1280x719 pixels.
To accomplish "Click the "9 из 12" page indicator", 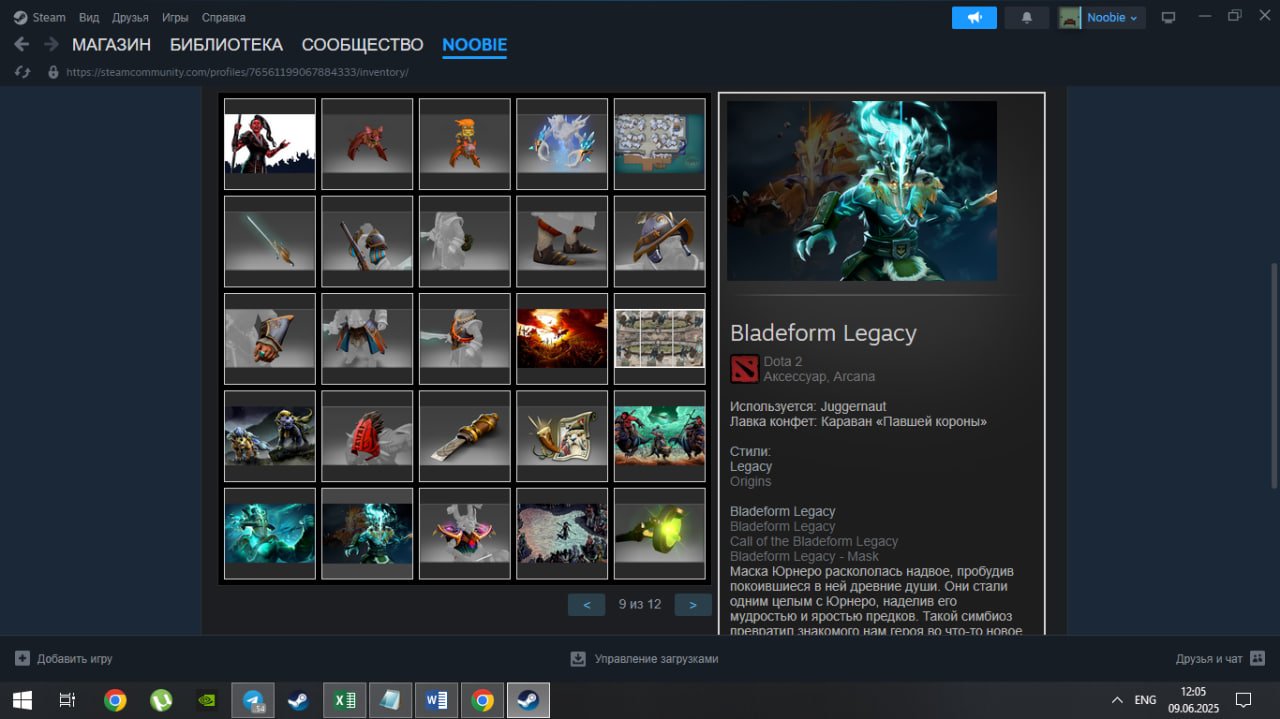I will [x=640, y=604].
